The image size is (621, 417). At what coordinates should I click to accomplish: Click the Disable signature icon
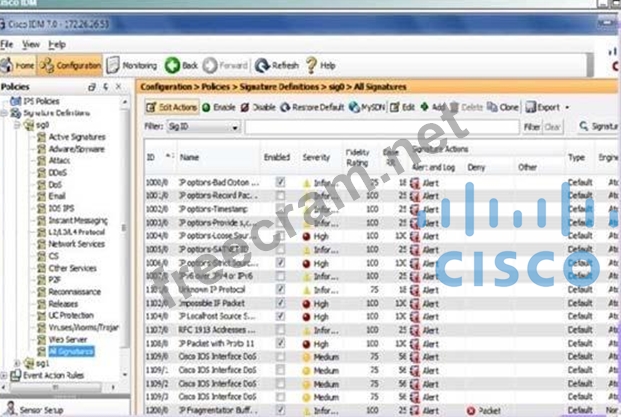coord(257,106)
